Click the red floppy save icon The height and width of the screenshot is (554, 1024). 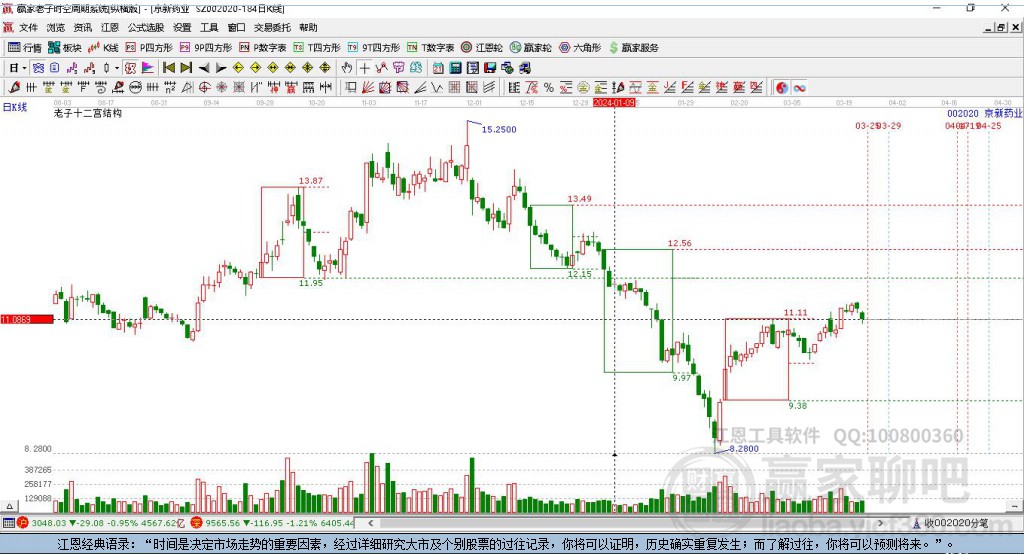click(490, 68)
